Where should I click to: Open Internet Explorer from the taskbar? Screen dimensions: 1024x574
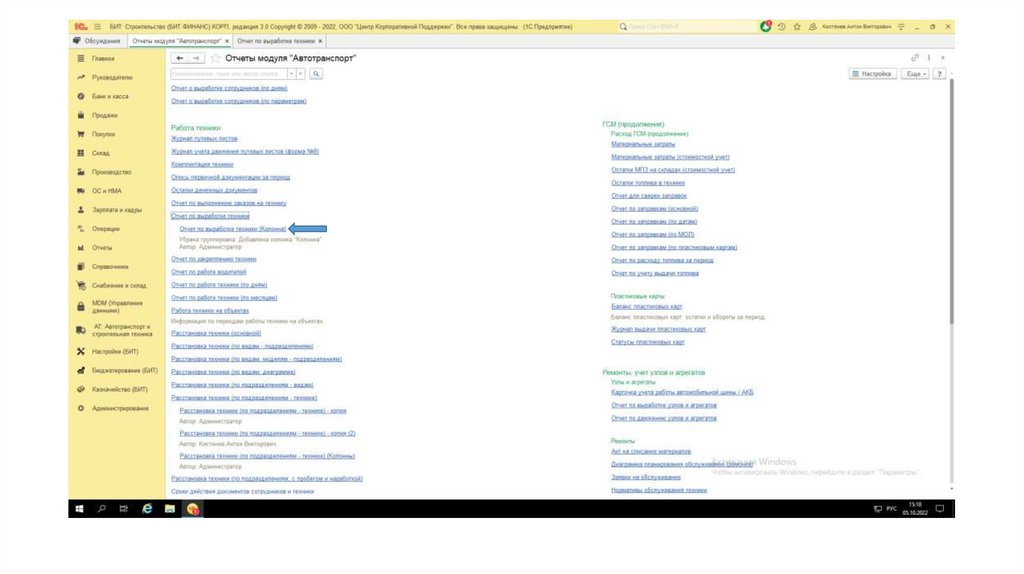[147, 509]
